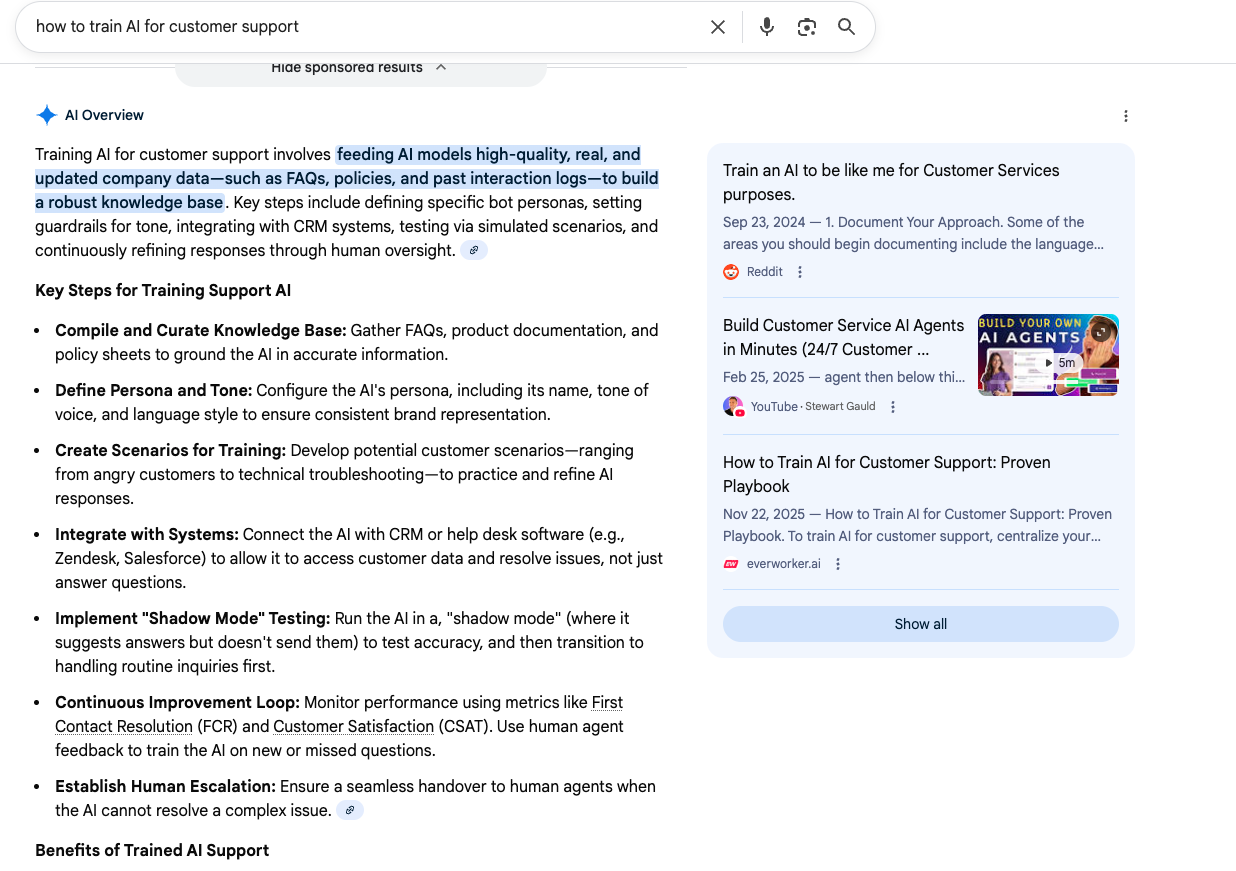Expand sources list with Show all
The width and height of the screenshot is (1236, 871).
(920, 624)
